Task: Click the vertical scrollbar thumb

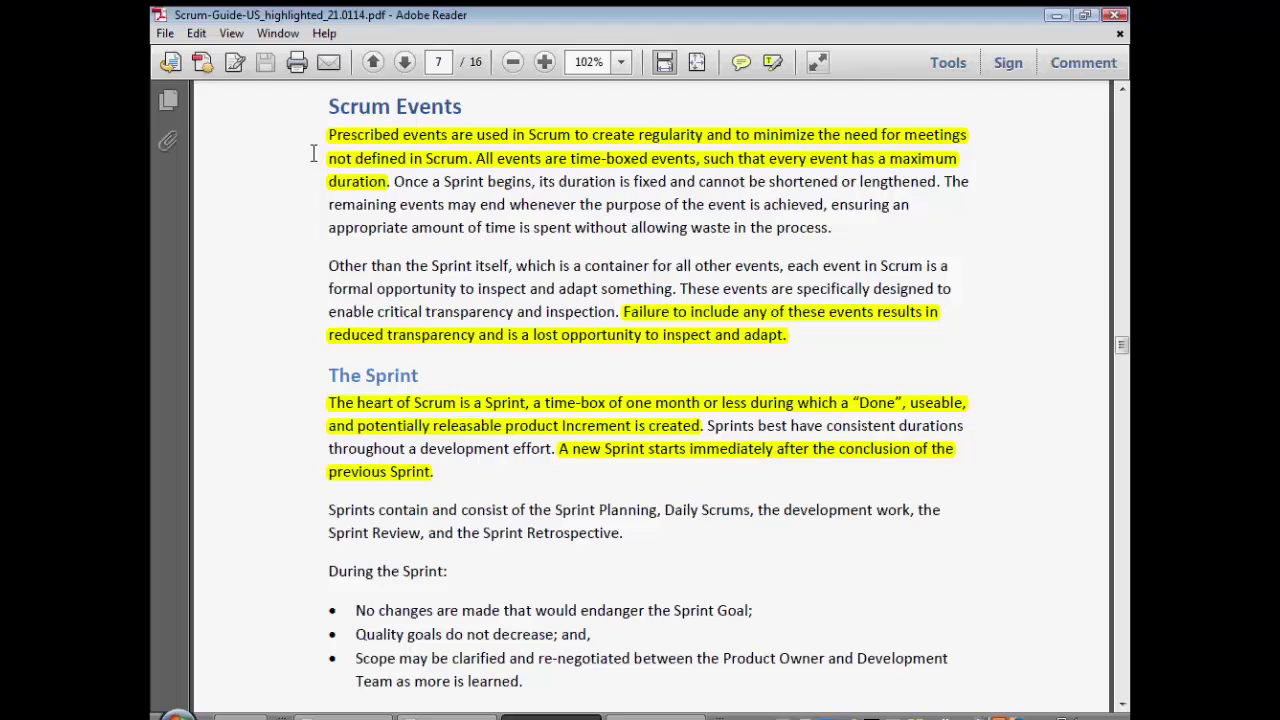Action: [1121, 345]
